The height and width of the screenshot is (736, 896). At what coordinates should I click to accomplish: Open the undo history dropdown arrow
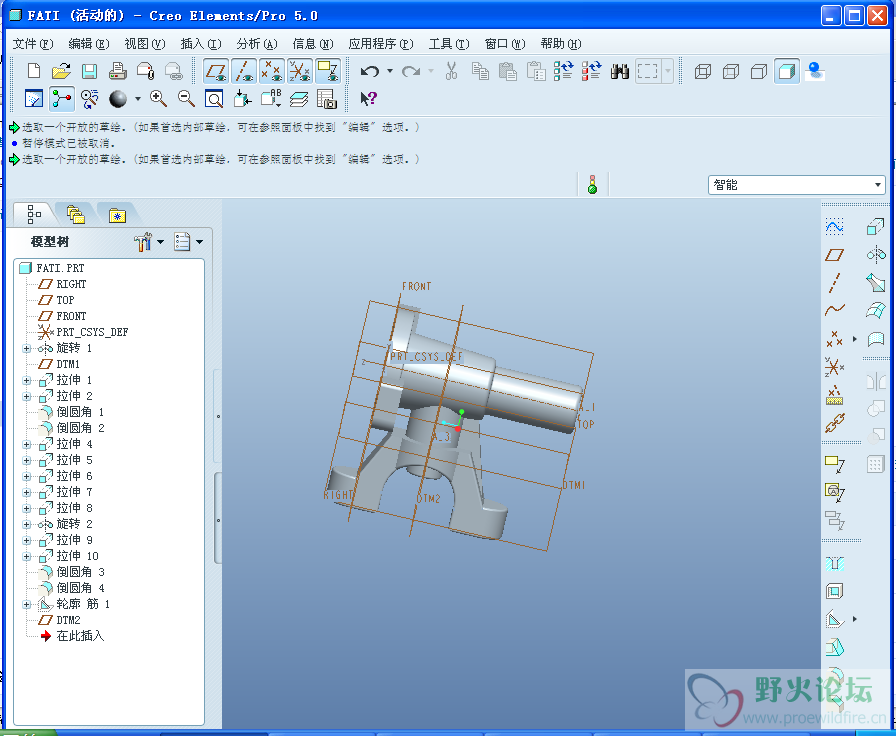(x=390, y=71)
